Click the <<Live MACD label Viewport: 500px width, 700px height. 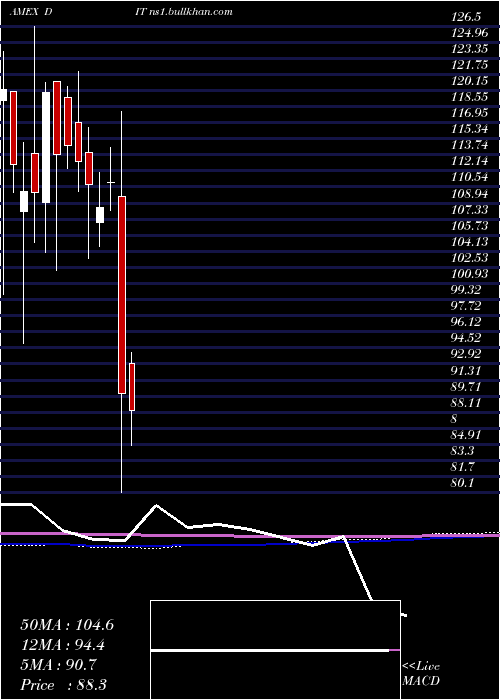(x=421, y=674)
